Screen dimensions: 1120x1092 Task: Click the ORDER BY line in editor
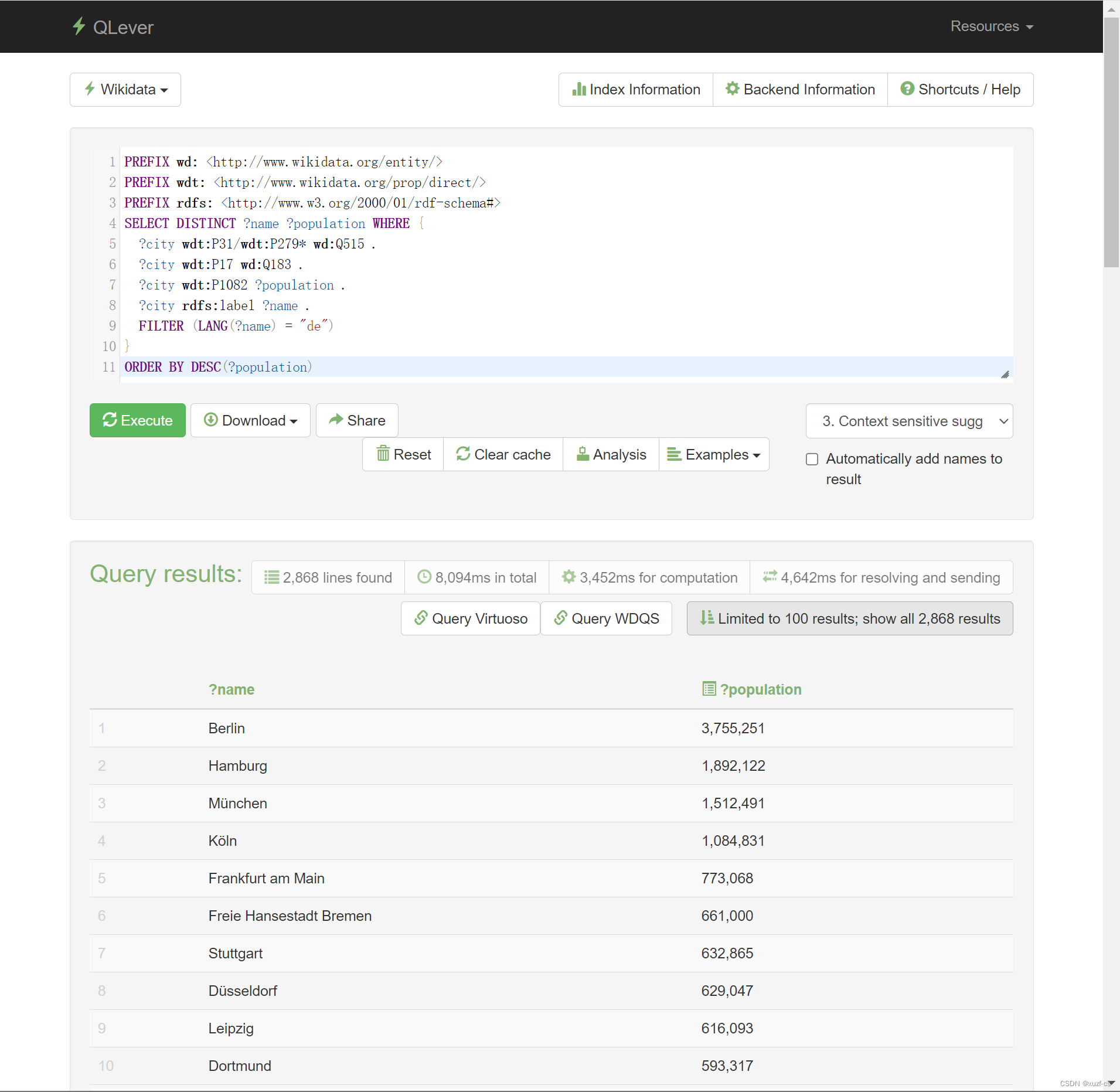pos(566,367)
